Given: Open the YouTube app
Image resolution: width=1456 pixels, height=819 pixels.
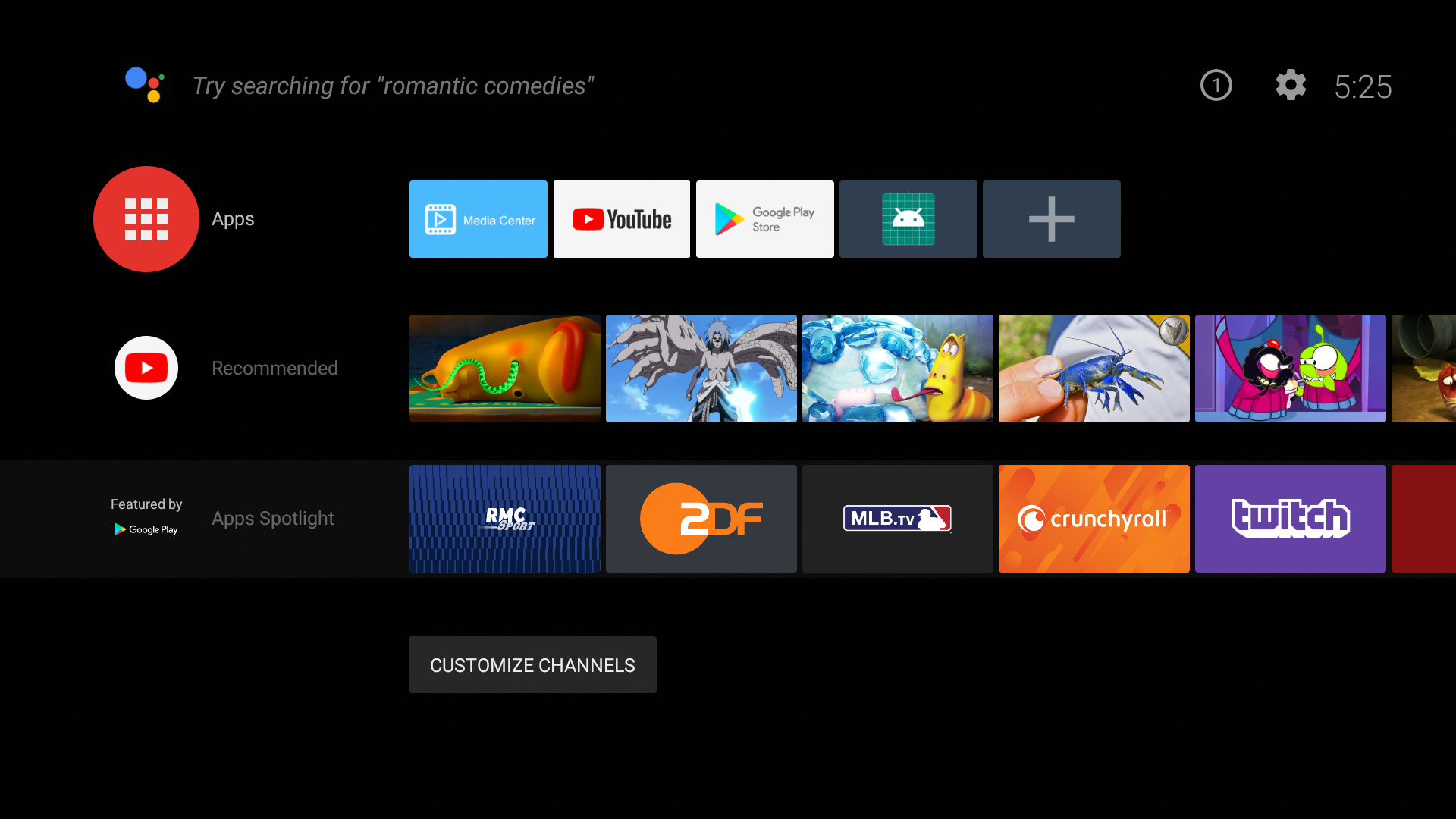Looking at the screenshot, I should point(621,218).
